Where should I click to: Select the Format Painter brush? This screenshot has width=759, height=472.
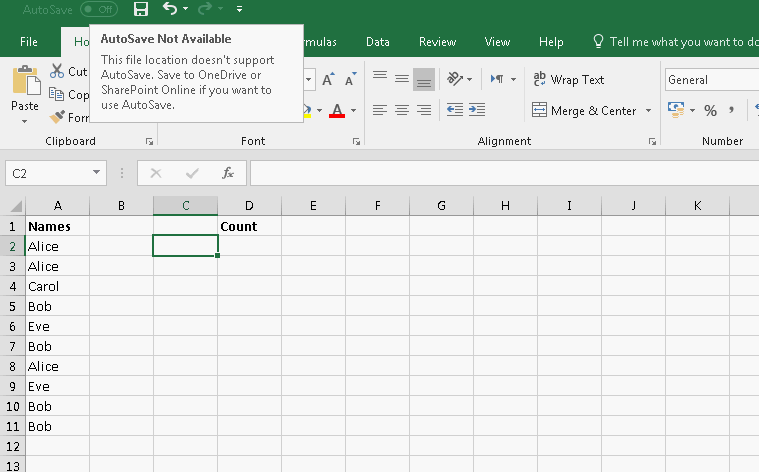(x=57, y=117)
